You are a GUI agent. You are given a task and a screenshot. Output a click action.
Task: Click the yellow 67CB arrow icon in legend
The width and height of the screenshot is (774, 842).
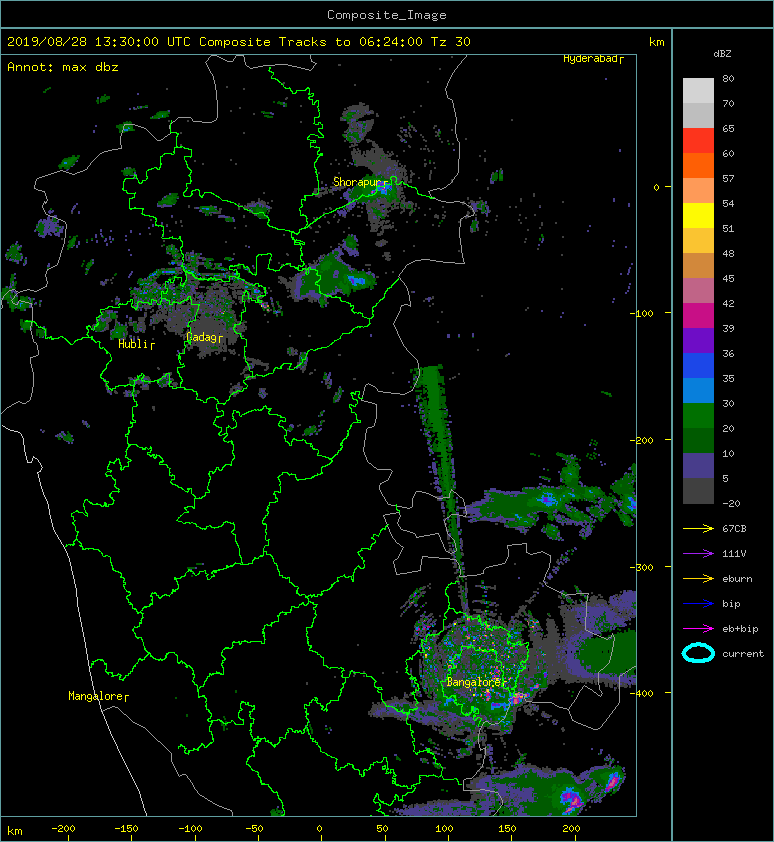(x=698, y=529)
